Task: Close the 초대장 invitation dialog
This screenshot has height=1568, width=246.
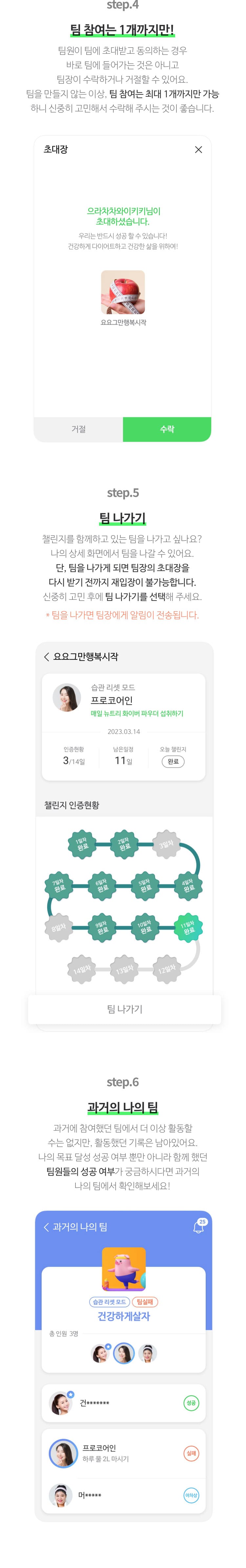Action: click(198, 150)
